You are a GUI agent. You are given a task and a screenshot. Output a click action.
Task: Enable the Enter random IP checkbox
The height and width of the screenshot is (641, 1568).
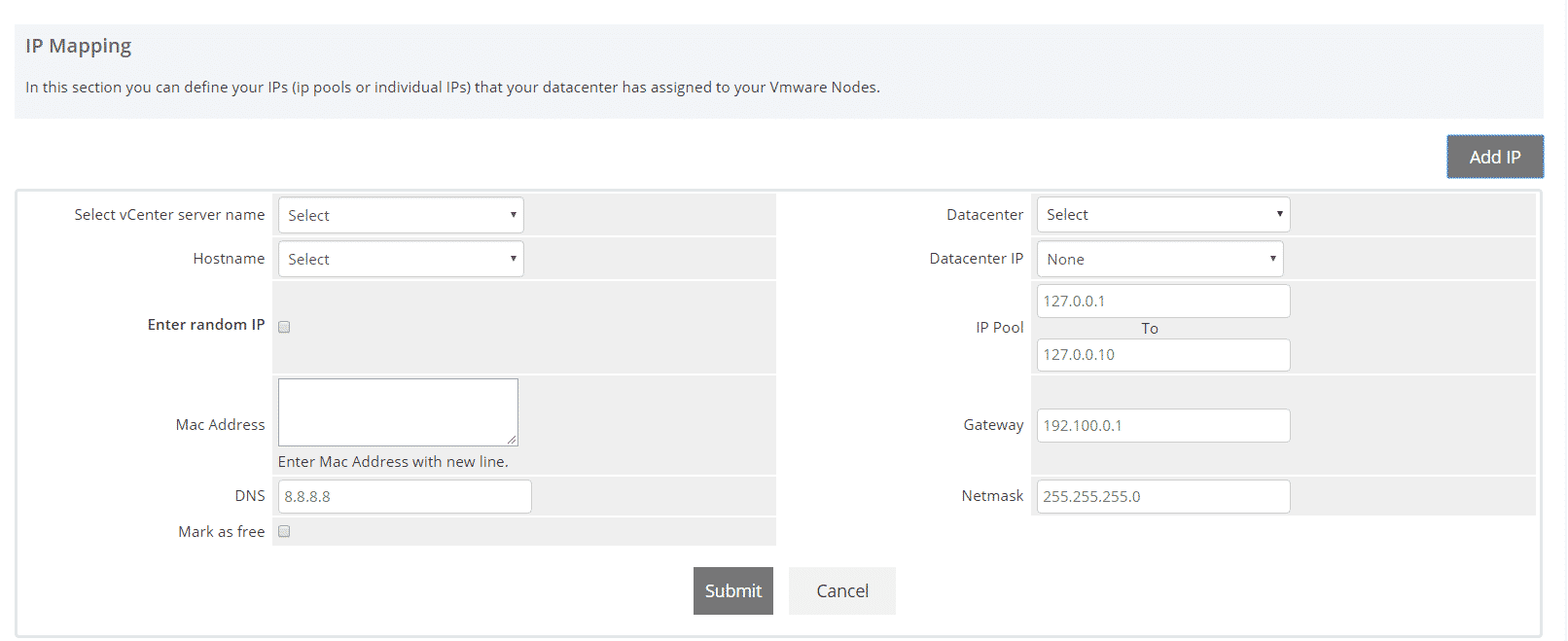tap(284, 327)
